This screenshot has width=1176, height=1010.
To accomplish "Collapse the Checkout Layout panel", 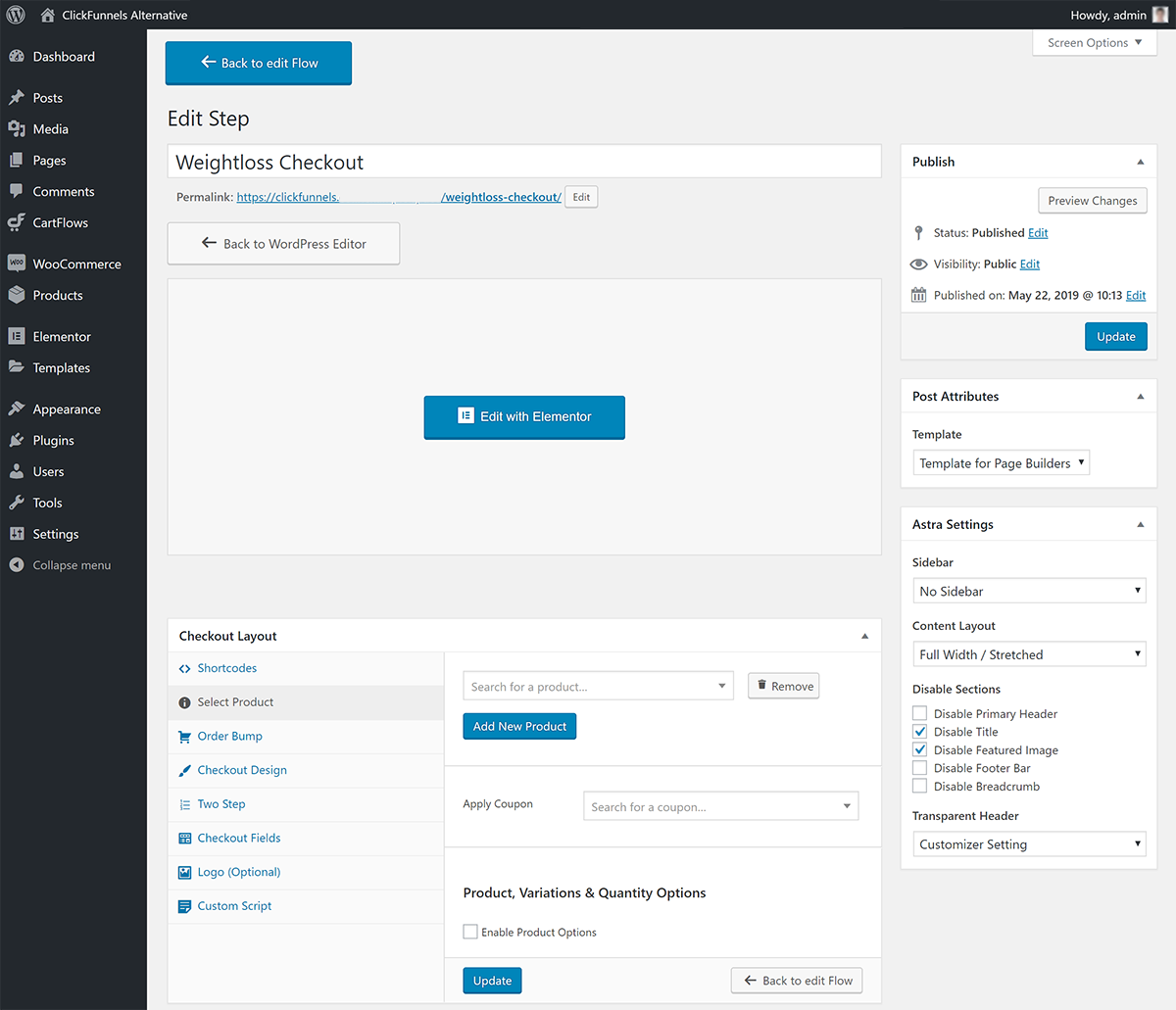I will pyautogui.click(x=865, y=636).
